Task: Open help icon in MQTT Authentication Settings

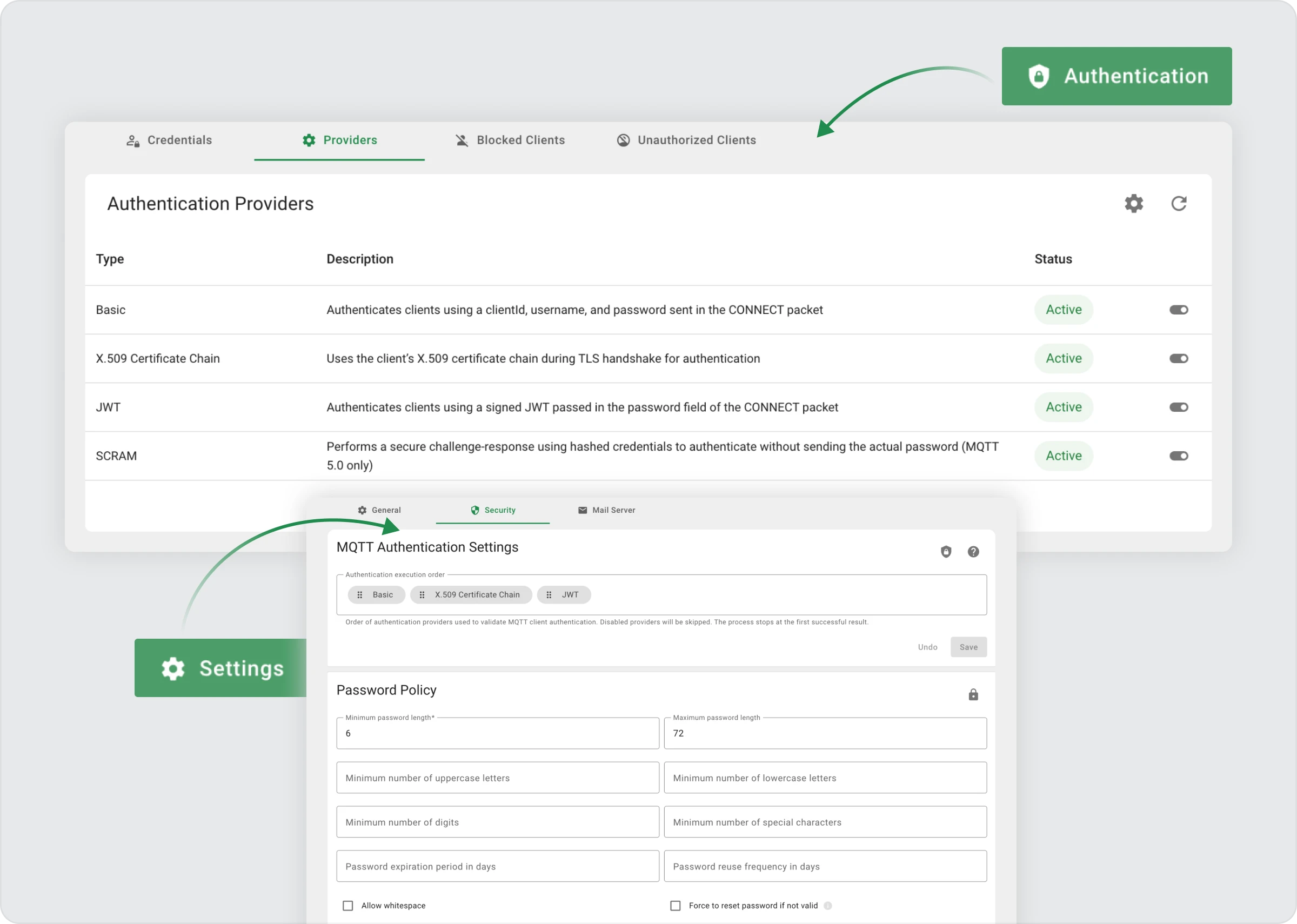Action: [x=973, y=551]
